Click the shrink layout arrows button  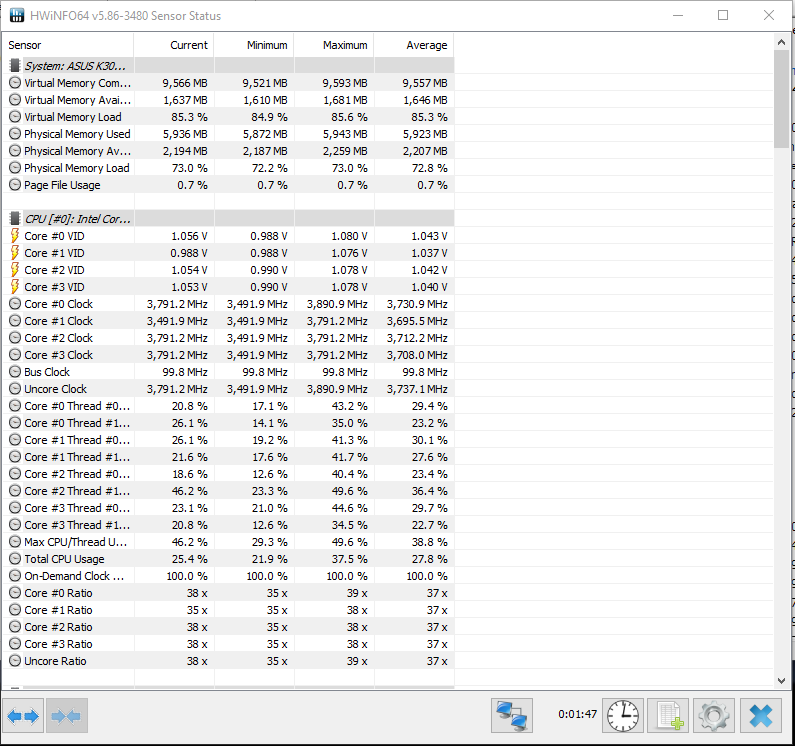66,716
